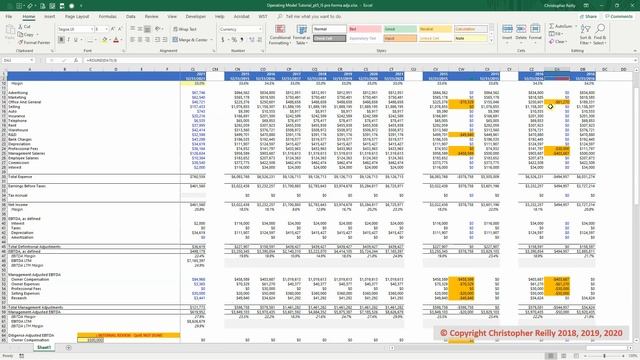The width and height of the screenshot is (640, 360).
Task: Select the Sheet1 worksheet tab
Action: tap(44, 347)
